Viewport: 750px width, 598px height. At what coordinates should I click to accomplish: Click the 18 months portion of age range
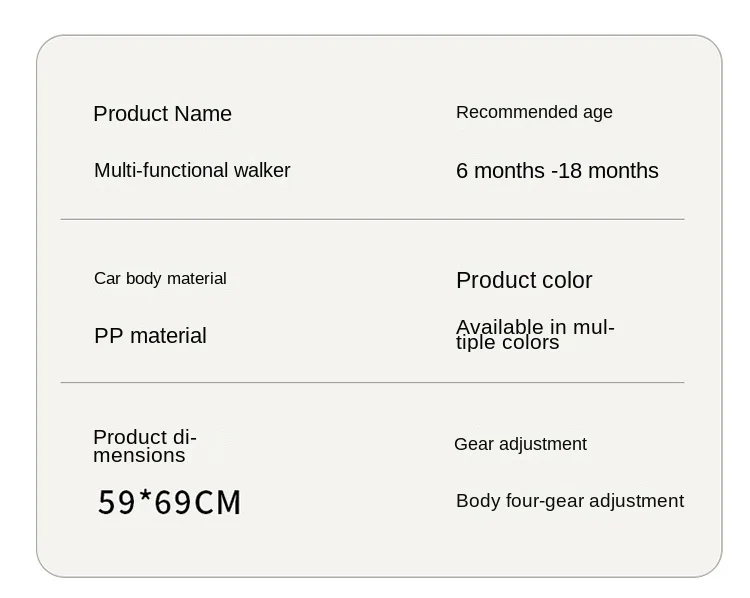pos(608,171)
